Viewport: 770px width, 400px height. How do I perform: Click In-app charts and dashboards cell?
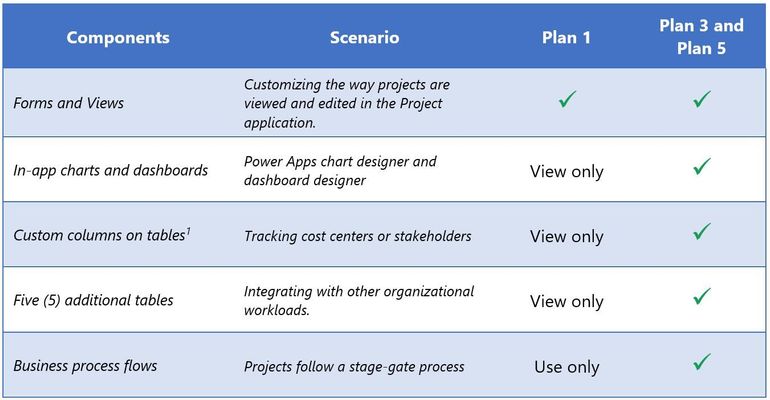pyautogui.click(x=110, y=170)
